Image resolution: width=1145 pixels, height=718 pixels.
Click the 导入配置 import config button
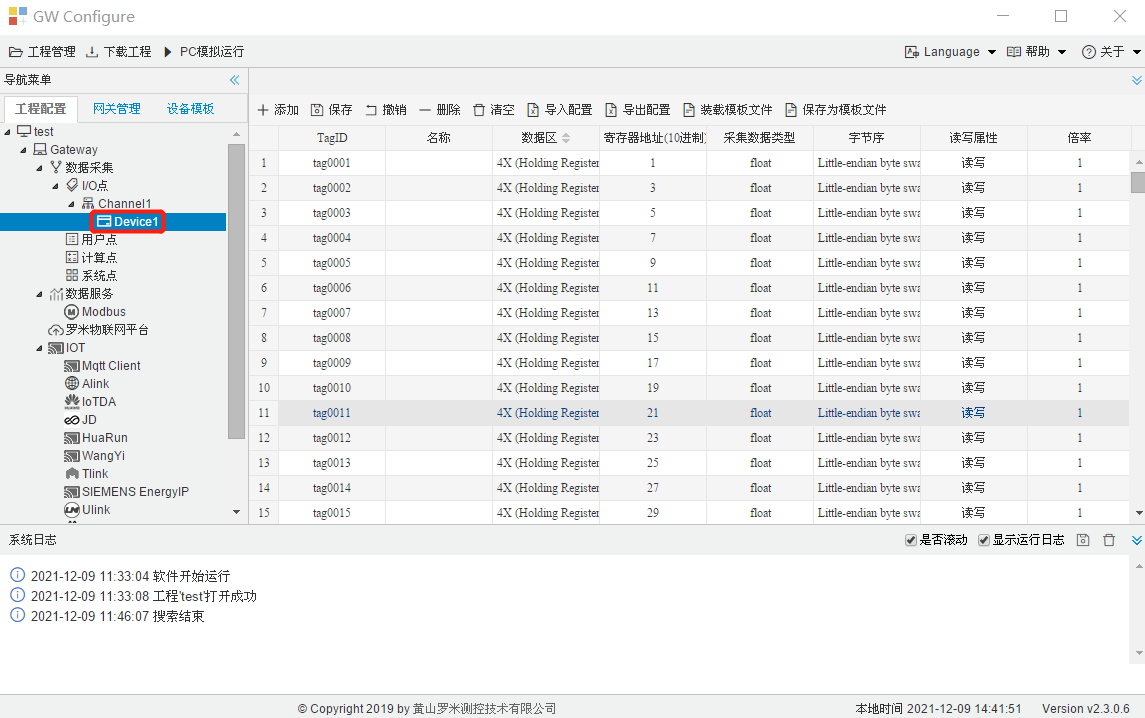coord(560,110)
